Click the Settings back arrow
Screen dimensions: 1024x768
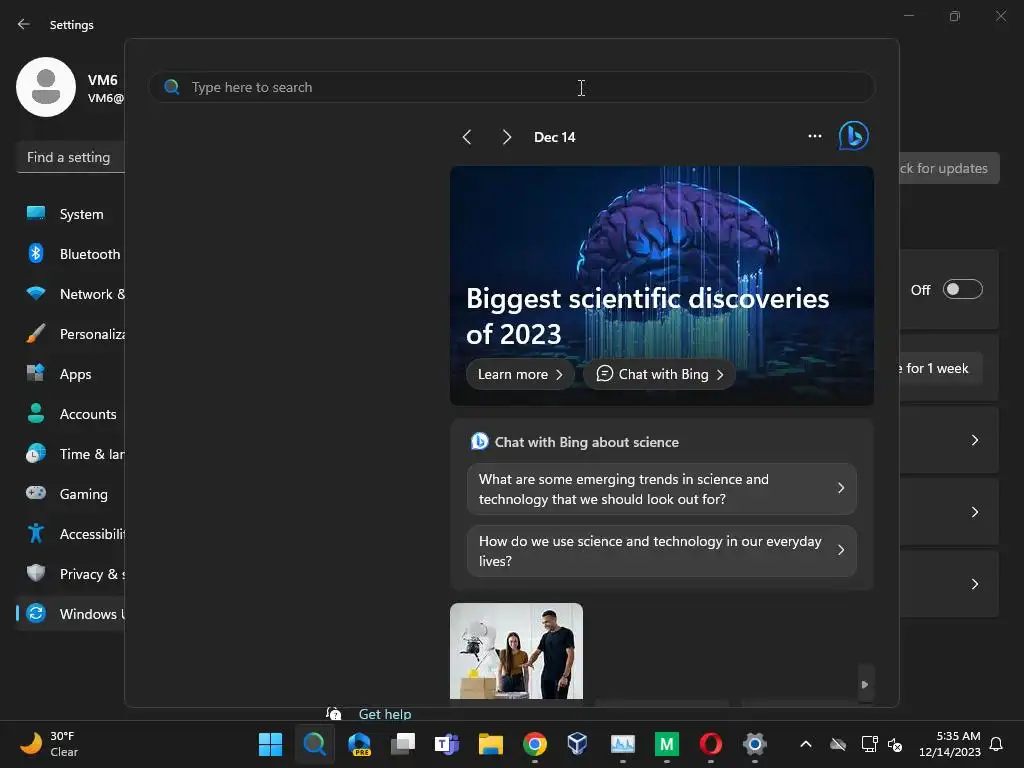point(24,24)
